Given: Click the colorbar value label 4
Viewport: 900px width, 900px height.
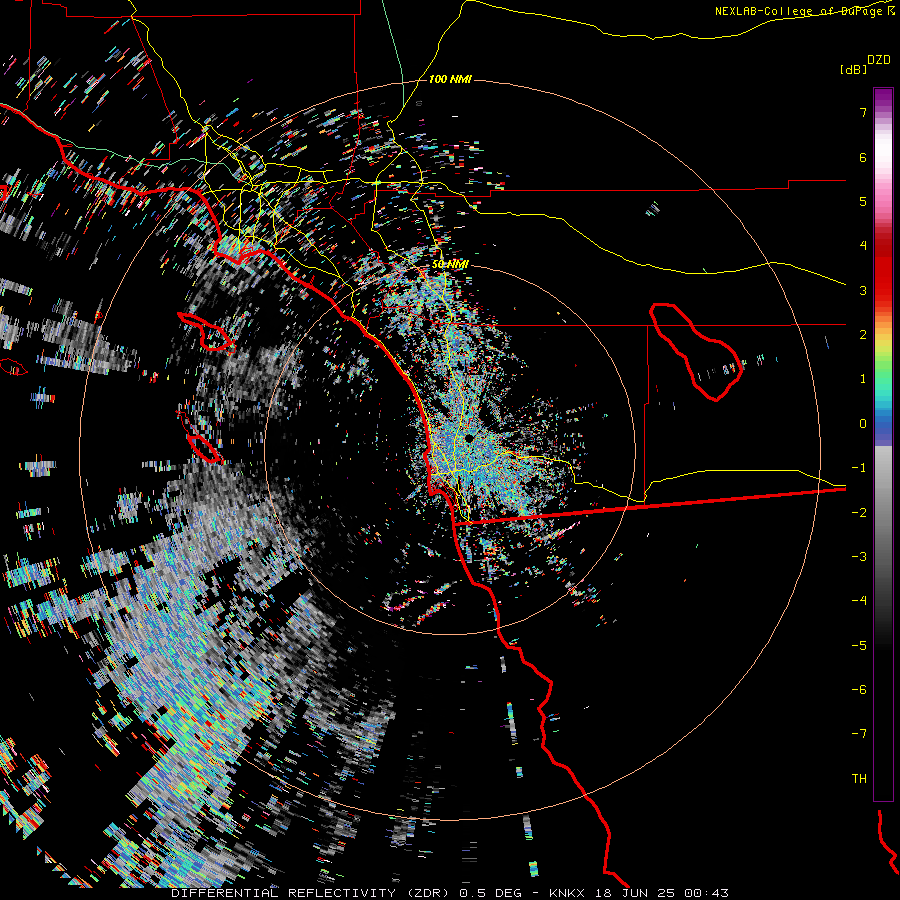Looking at the screenshot, I should [x=863, y=246].
